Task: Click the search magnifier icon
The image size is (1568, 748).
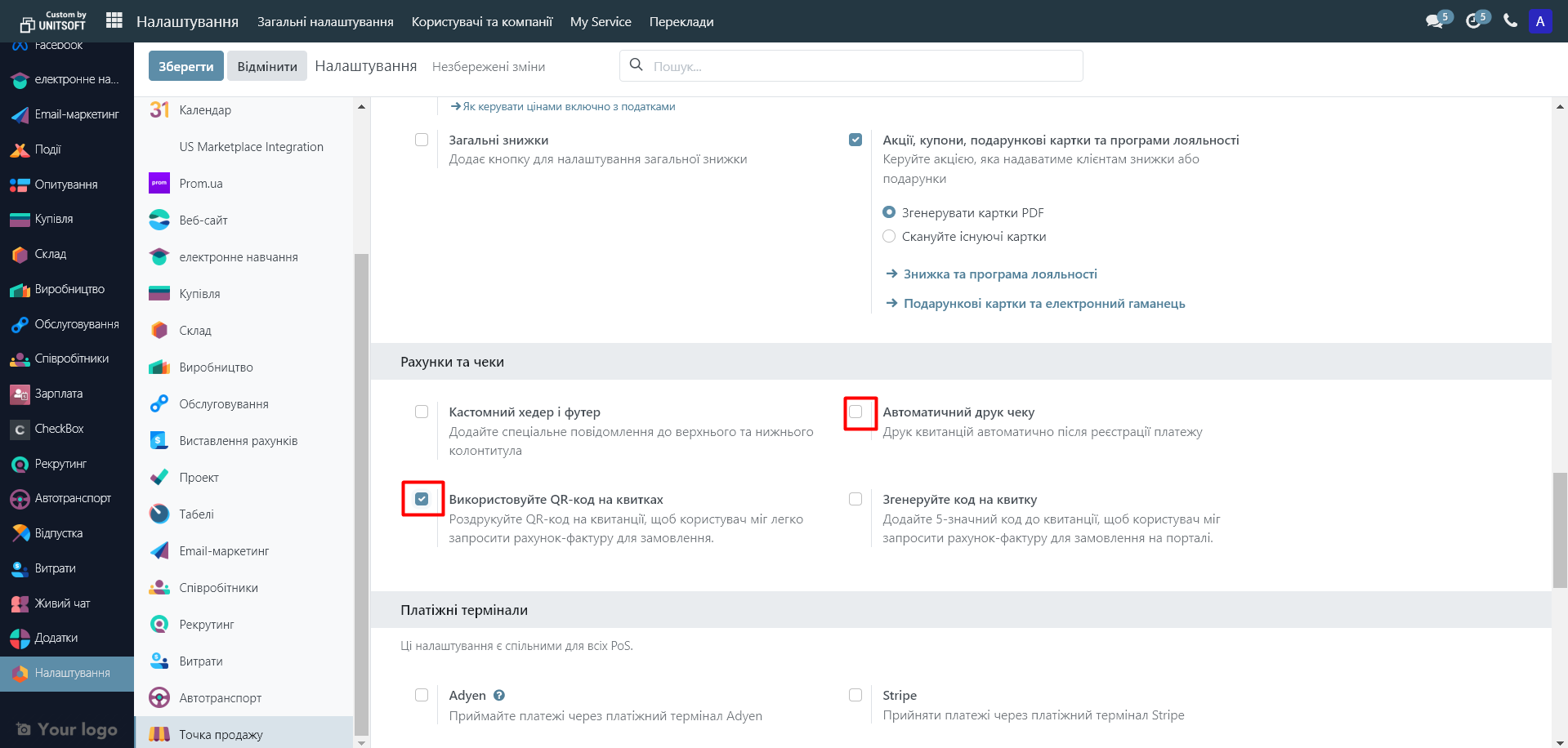Action: coord(637,65)
